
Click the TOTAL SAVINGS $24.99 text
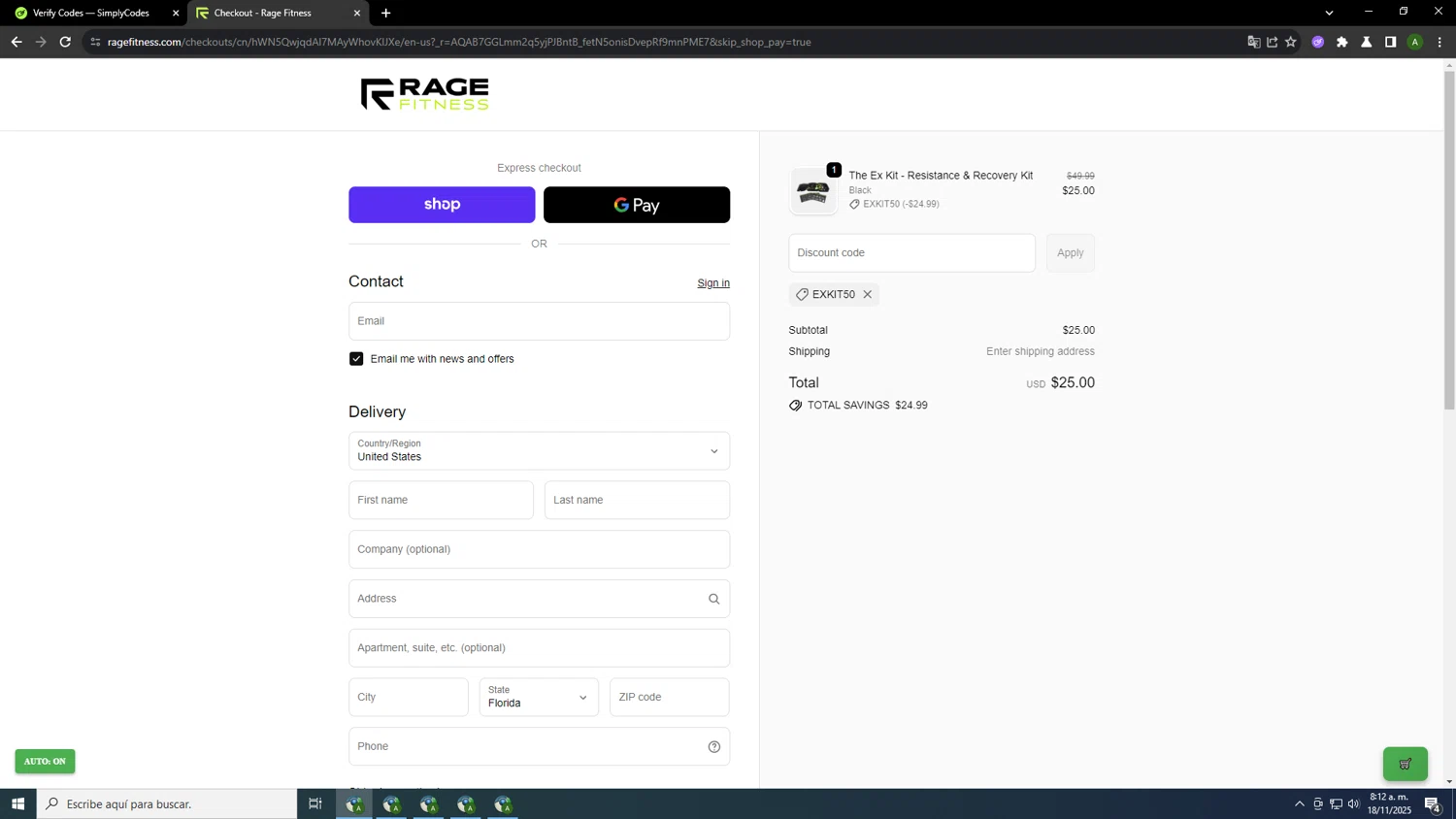pos(867,406)
